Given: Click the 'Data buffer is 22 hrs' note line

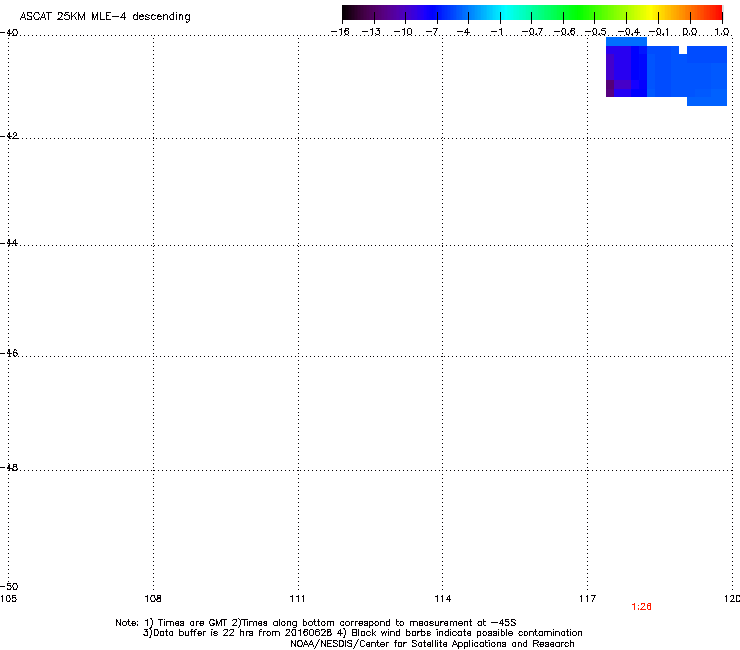Looking at the screenshot, I should (362, 633).
